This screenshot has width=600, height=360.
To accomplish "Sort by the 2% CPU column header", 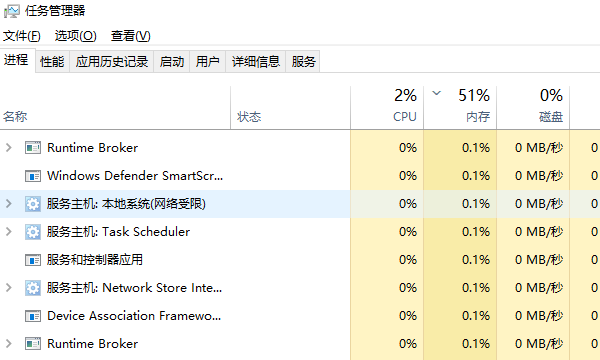I will coord(387,108).
